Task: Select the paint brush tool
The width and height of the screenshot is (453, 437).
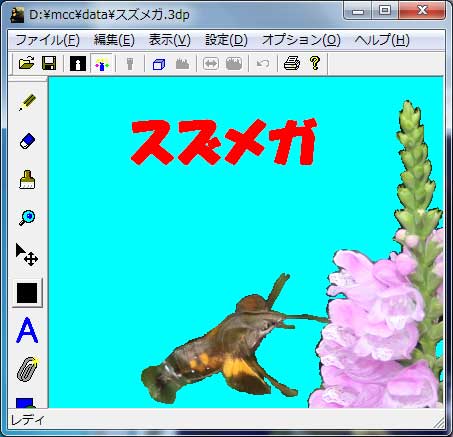Action: [x=27, y=180]
